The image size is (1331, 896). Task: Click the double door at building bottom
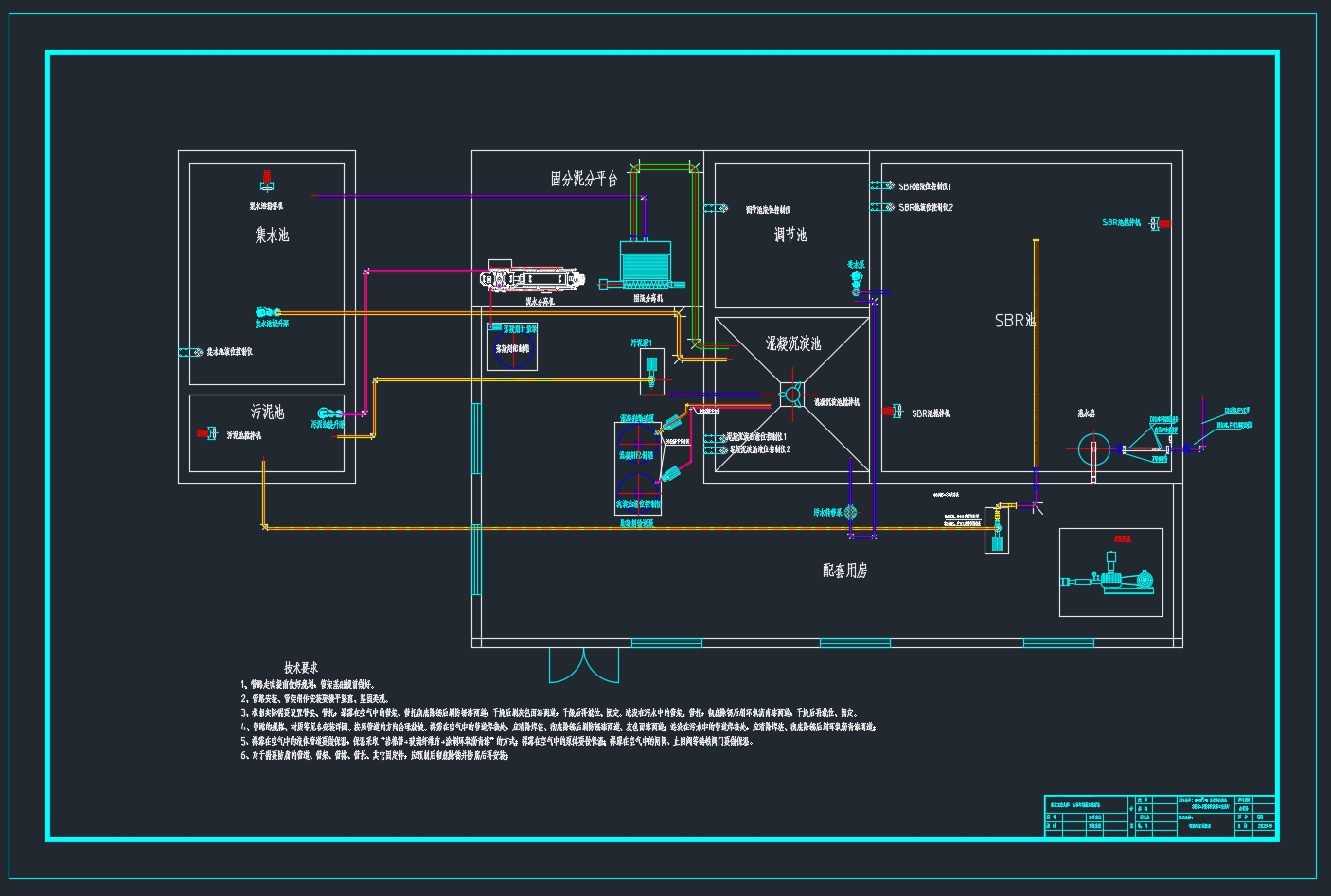[583, 665]
